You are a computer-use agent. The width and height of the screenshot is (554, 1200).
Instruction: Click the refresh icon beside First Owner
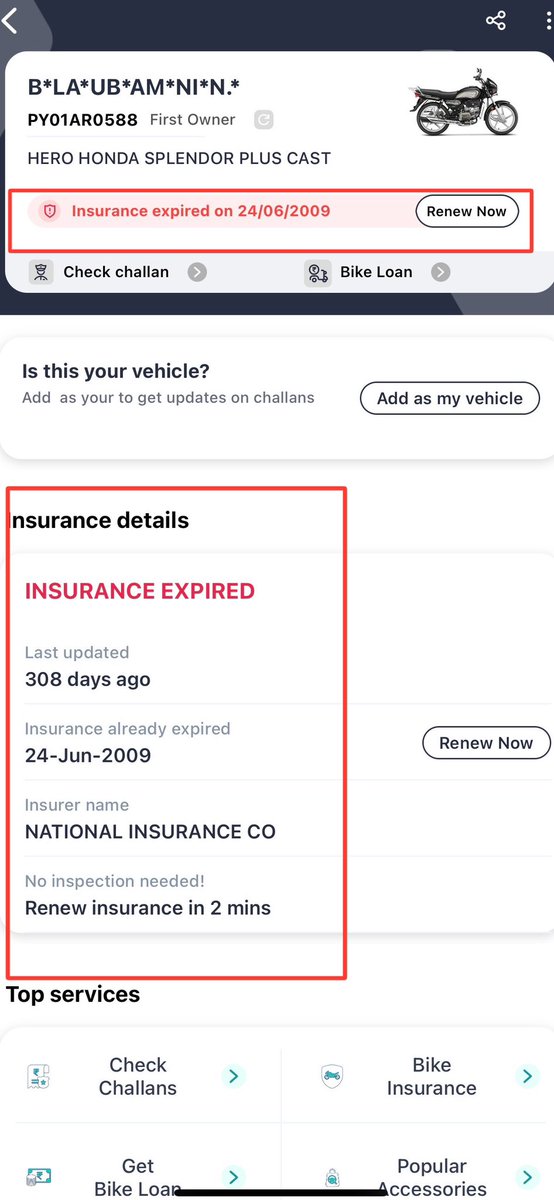coord(263,120)
